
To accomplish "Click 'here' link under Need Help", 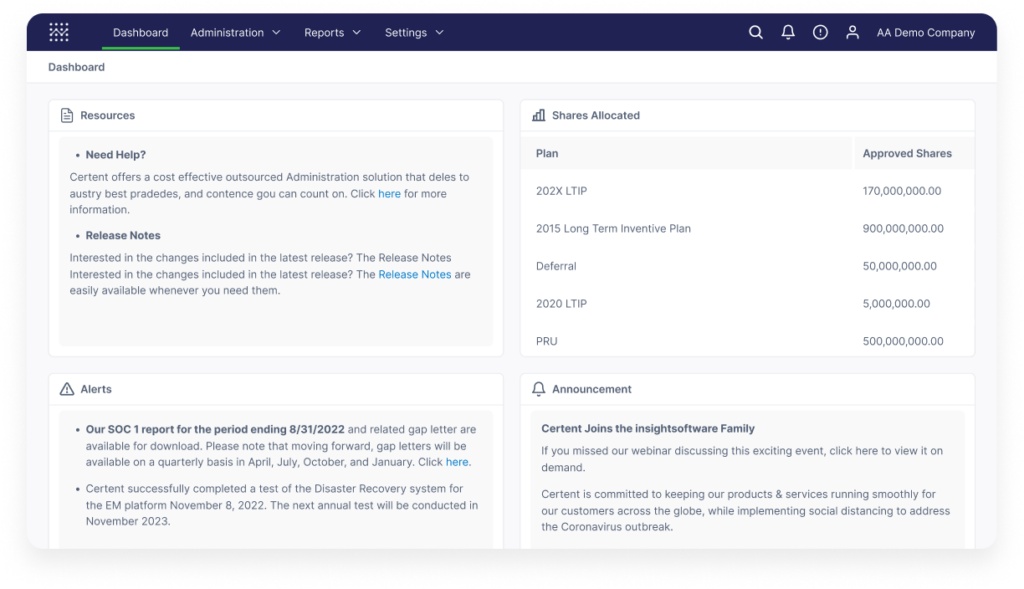I will pos(389,194).
